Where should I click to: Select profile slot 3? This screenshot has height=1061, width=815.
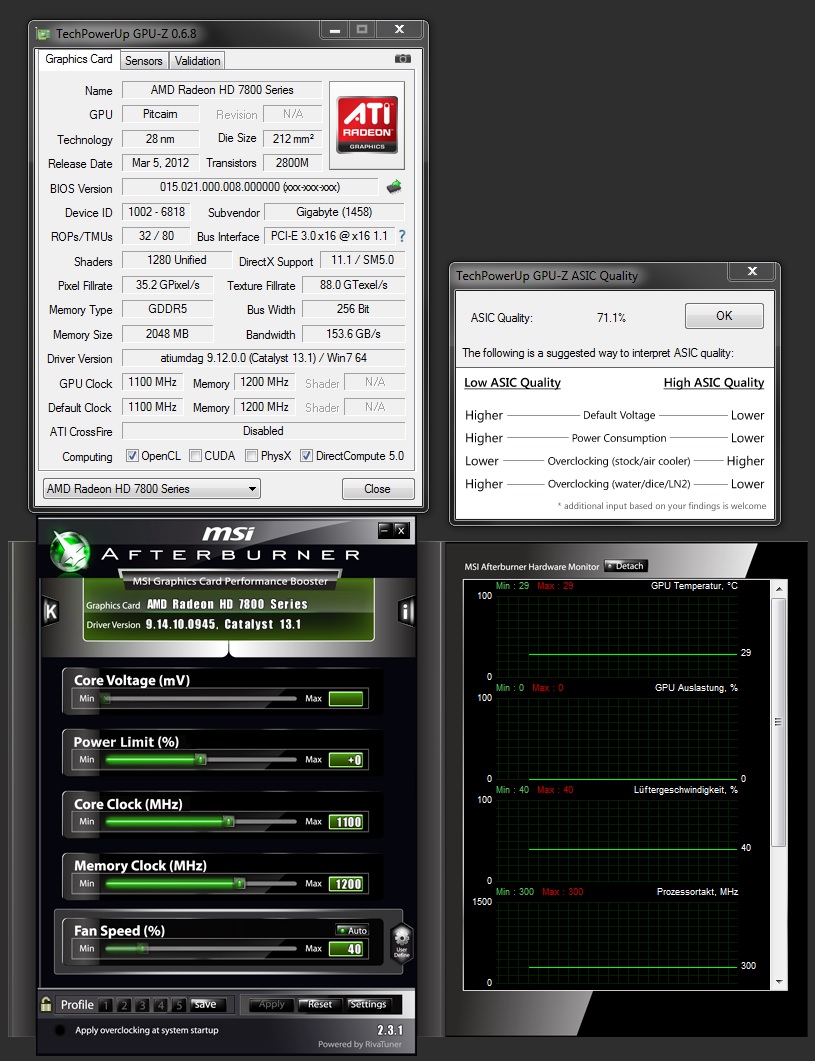tap(142, 1005)
